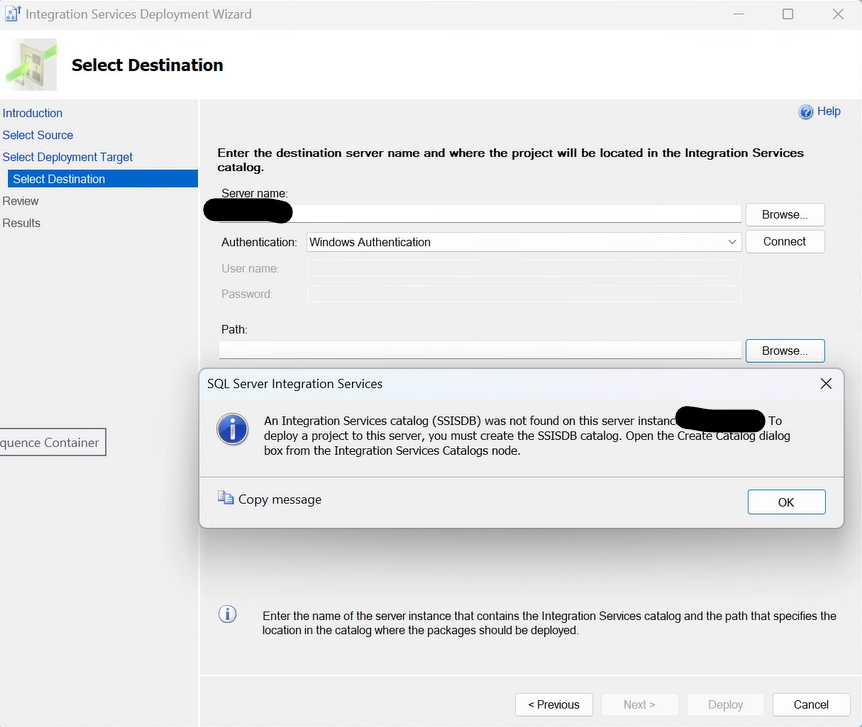
Task: Close the Deployment Wizard window
Action: click(838, 14)
